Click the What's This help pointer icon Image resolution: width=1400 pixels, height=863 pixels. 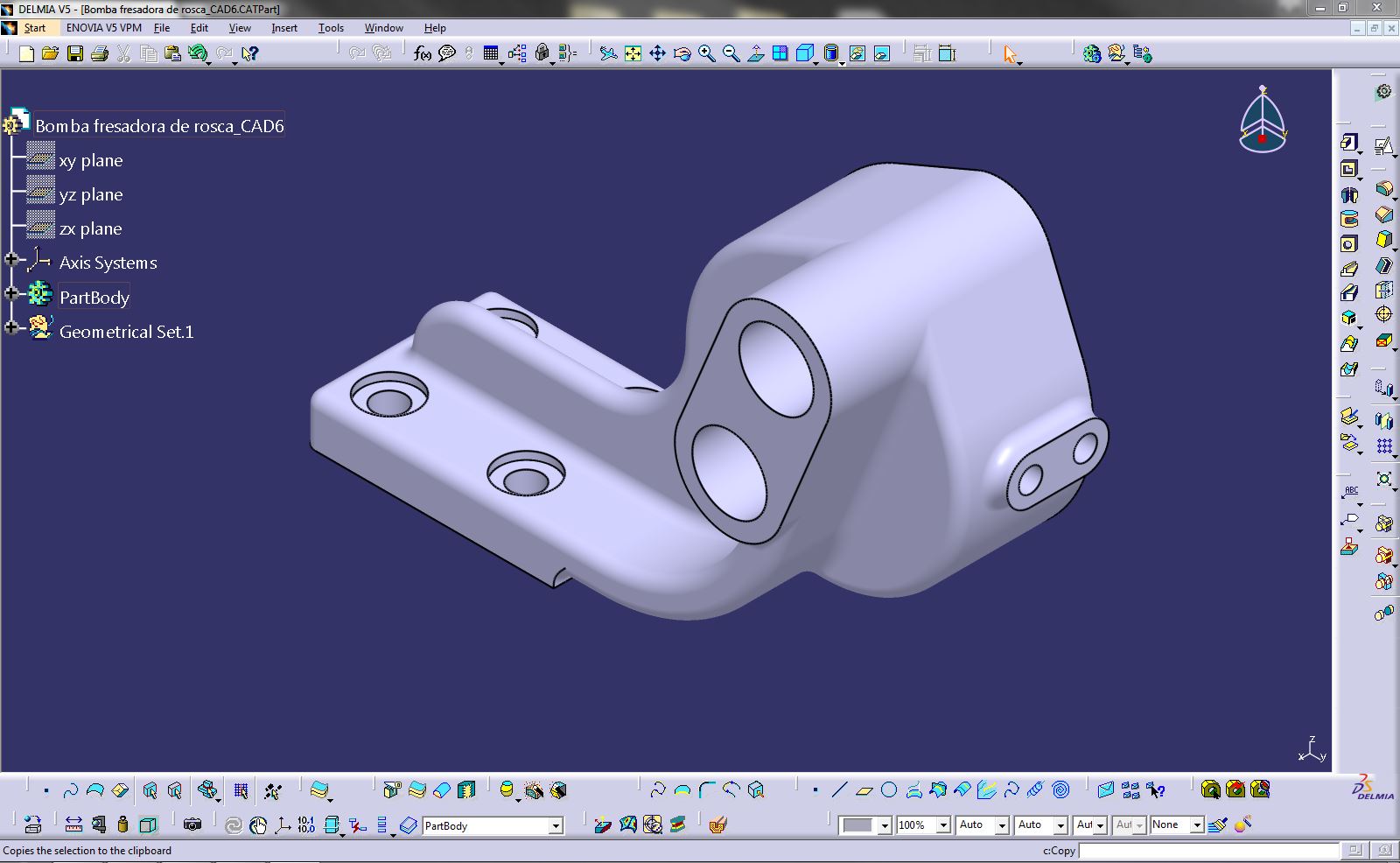[250, 54]
